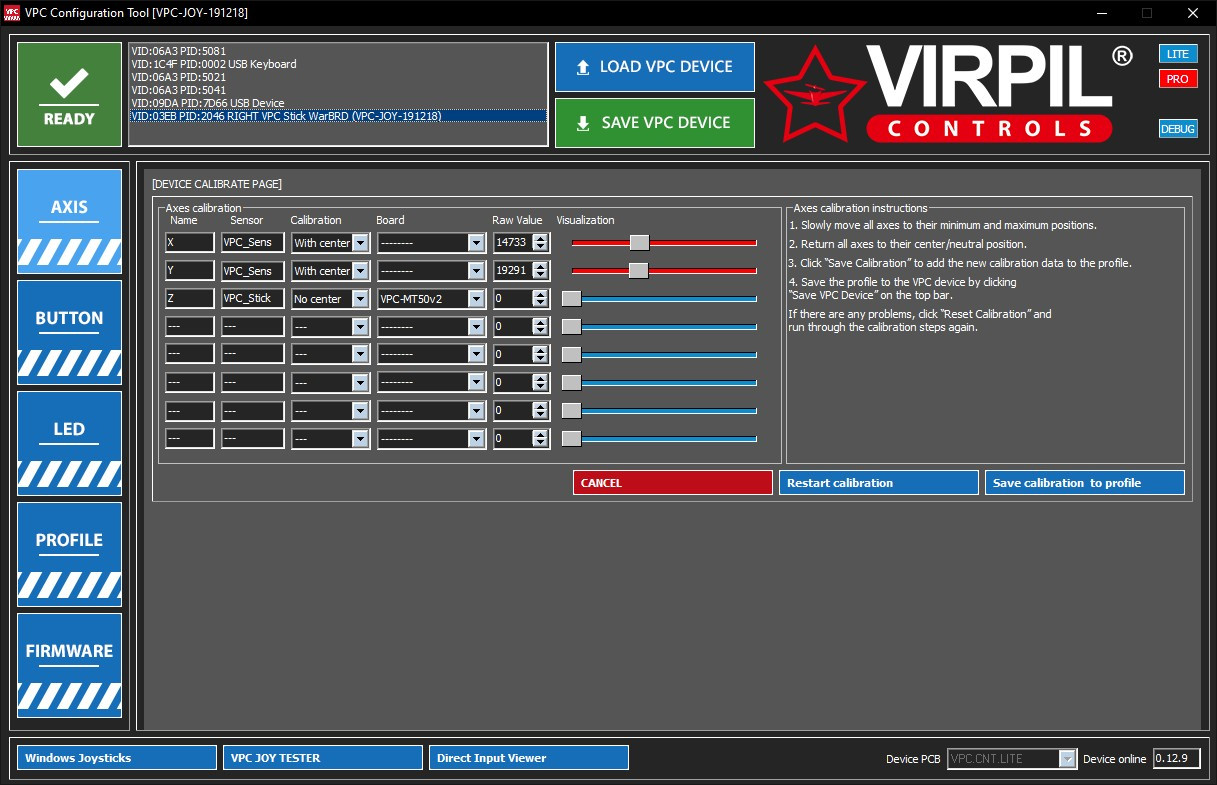
Task: Open the LED section
Action: coord(70,442)
